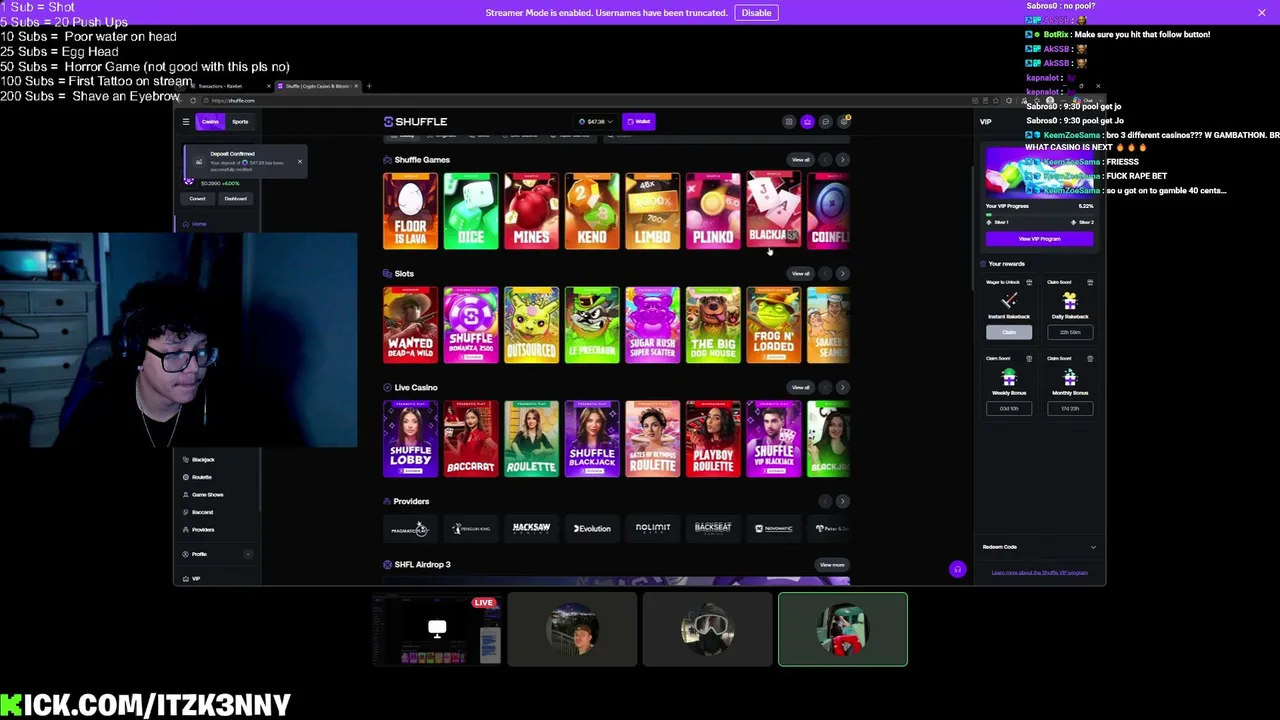Select the Penguin King provider logo
Image resolution: width=1280 pixels, height=720 pixels.
471,528
